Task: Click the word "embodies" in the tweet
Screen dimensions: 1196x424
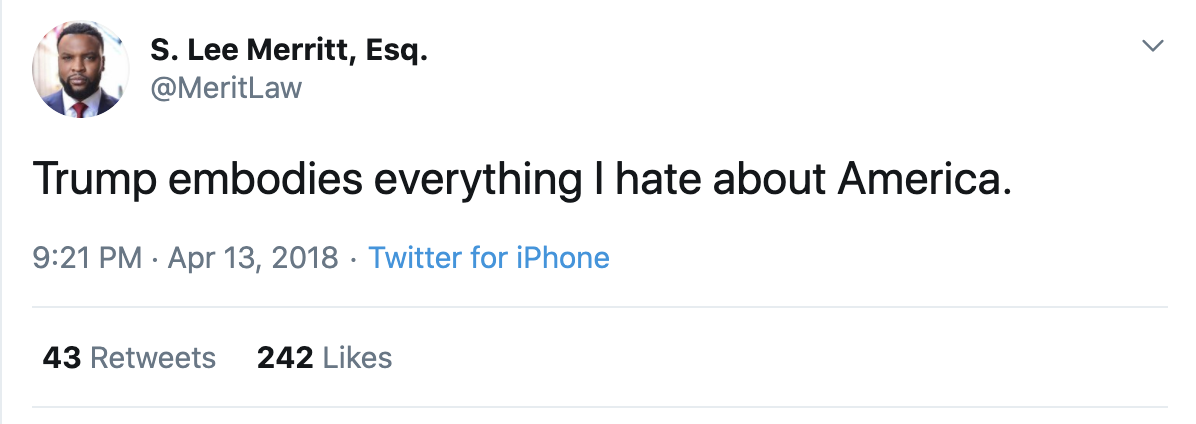Action: click(x=265, y=178)
